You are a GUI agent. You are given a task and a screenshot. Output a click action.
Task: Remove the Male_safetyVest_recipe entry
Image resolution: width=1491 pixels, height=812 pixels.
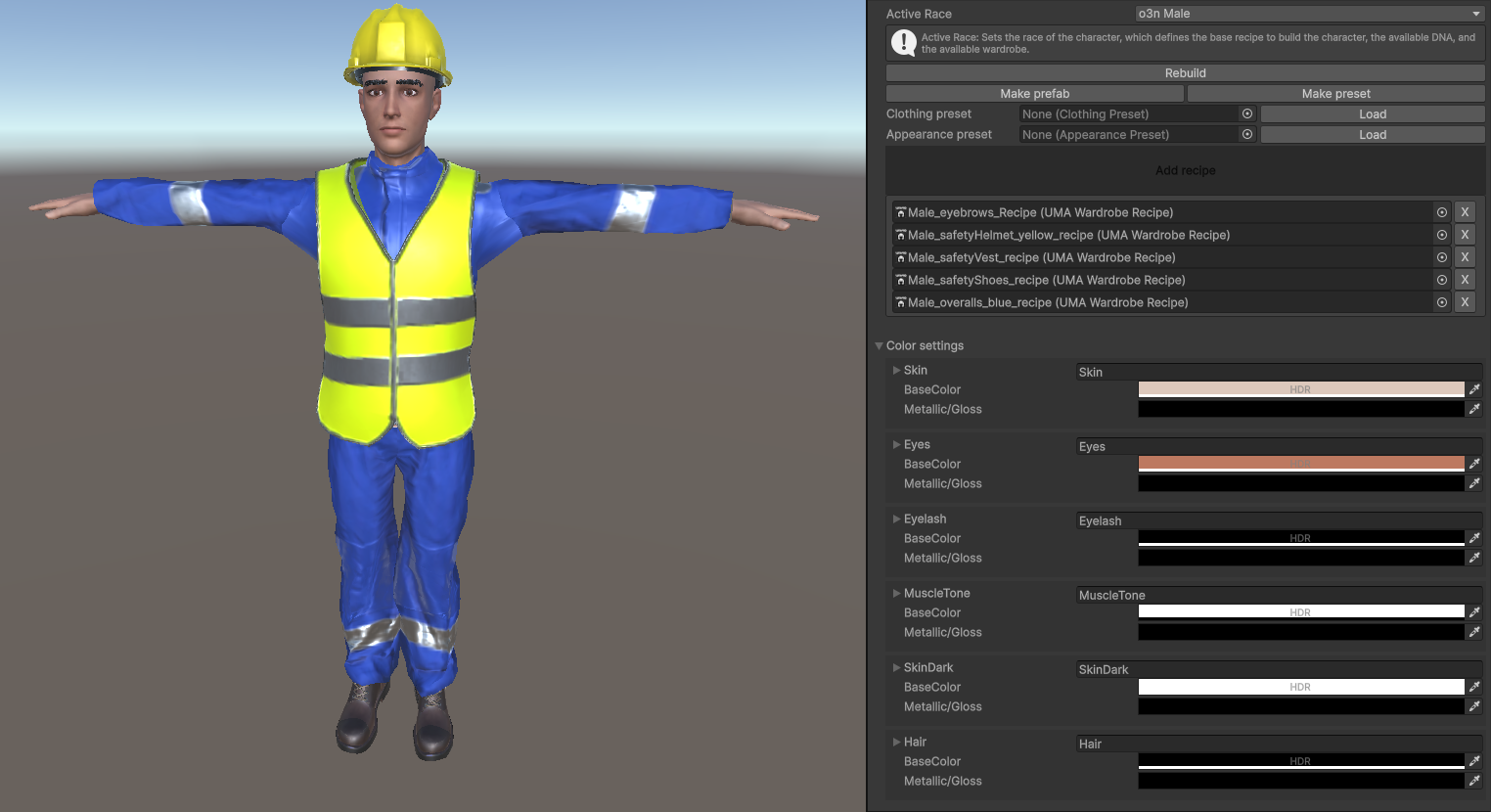point(1465,257)
